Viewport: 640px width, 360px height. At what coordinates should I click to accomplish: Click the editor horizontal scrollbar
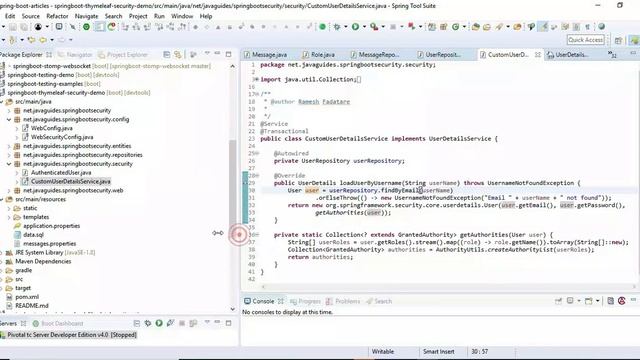pyautogui.click(x=448, y=287)
